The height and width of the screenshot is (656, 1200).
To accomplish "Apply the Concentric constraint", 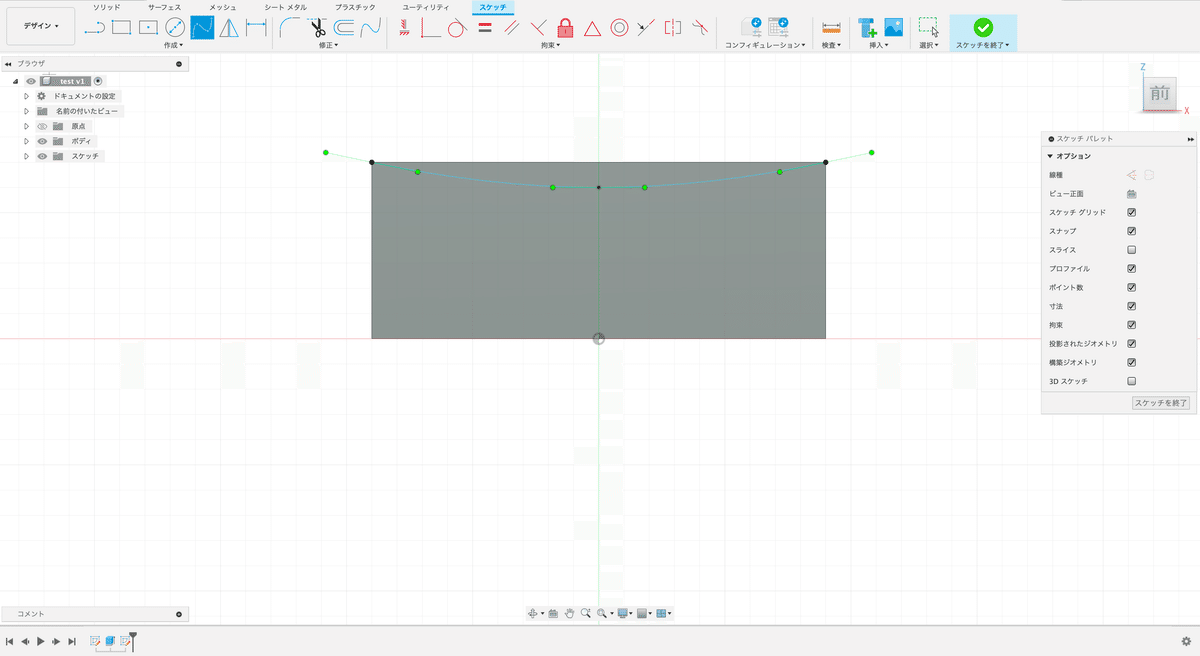I will (x=619, y=28).
